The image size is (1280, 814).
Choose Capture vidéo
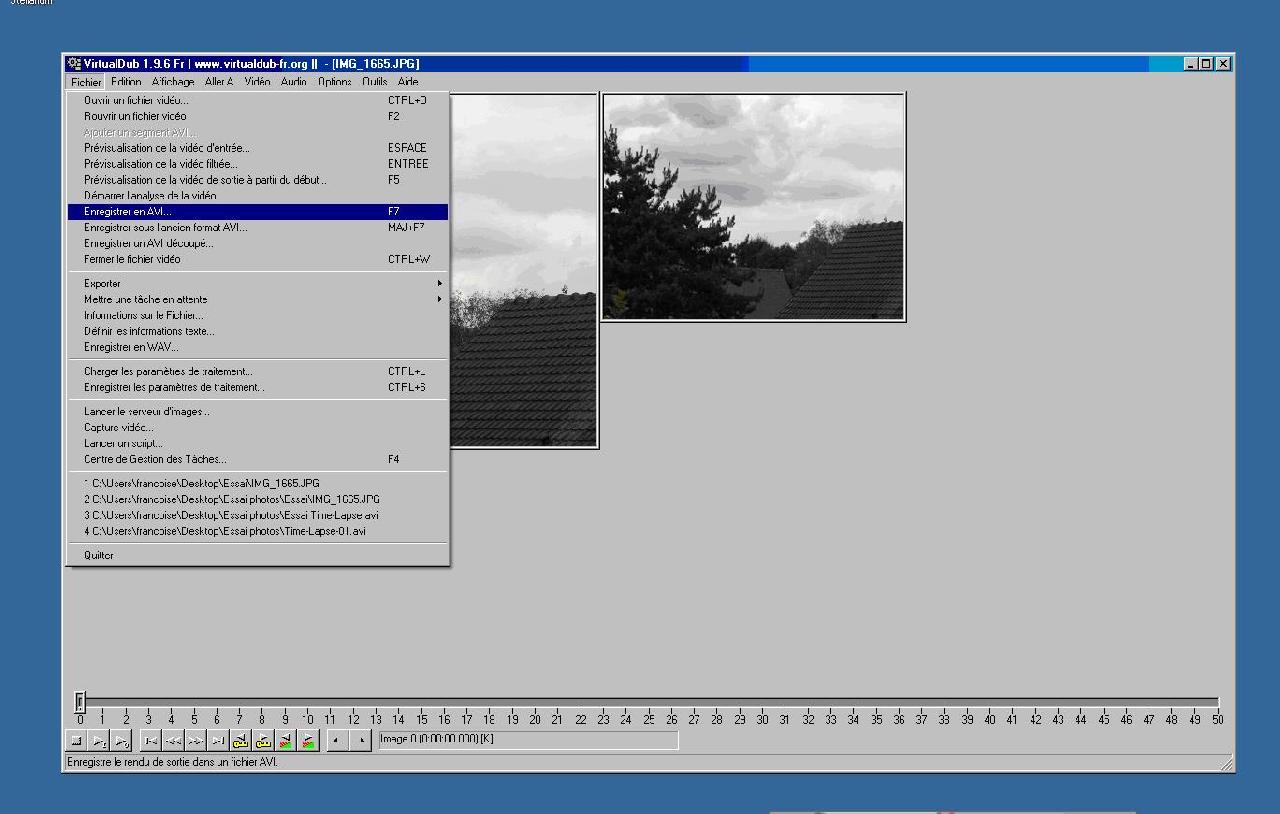click(x=258, y=427)
